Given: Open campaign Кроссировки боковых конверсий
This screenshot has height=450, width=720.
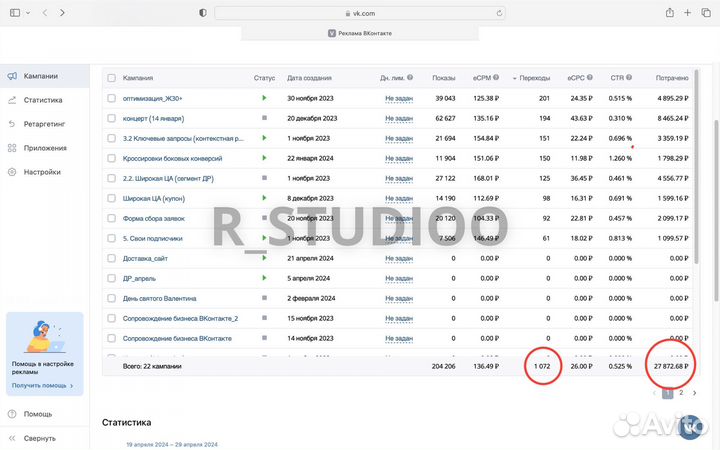Looking at the screenshot, I should click(x=174, y=158).
